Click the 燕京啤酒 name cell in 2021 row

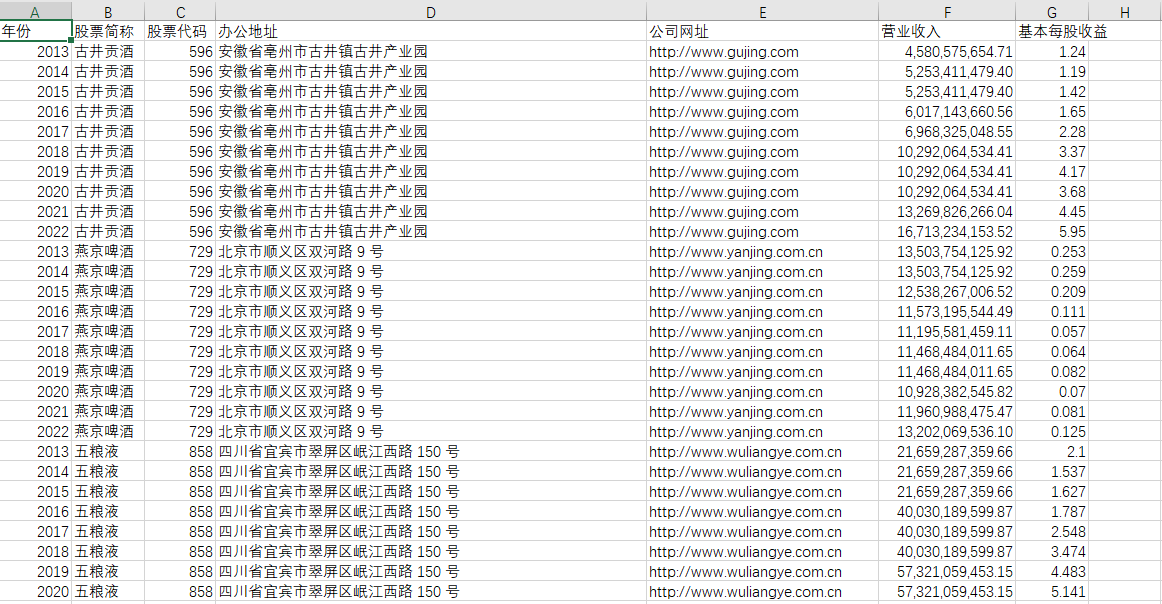[x=108, y=412]
